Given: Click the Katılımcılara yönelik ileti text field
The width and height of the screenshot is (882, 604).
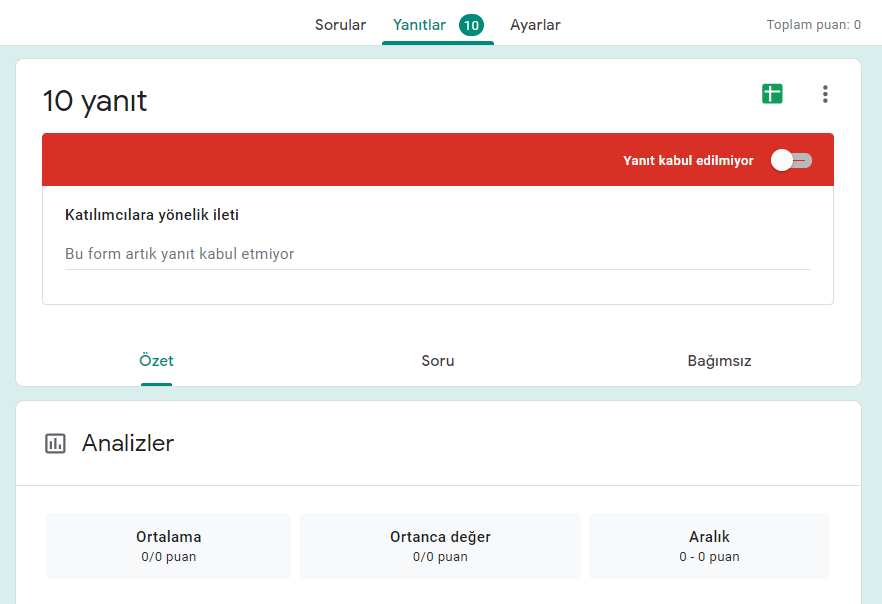Looking at the screenshot, I should click(438, 254).
